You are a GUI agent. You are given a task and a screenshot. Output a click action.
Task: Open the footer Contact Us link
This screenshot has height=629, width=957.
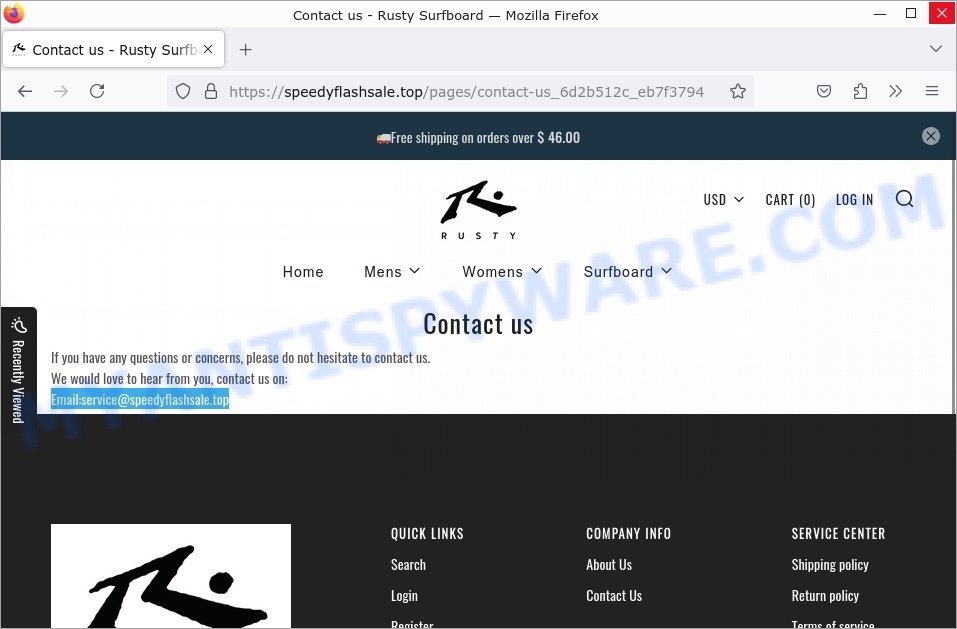click(x=614, y=596)
